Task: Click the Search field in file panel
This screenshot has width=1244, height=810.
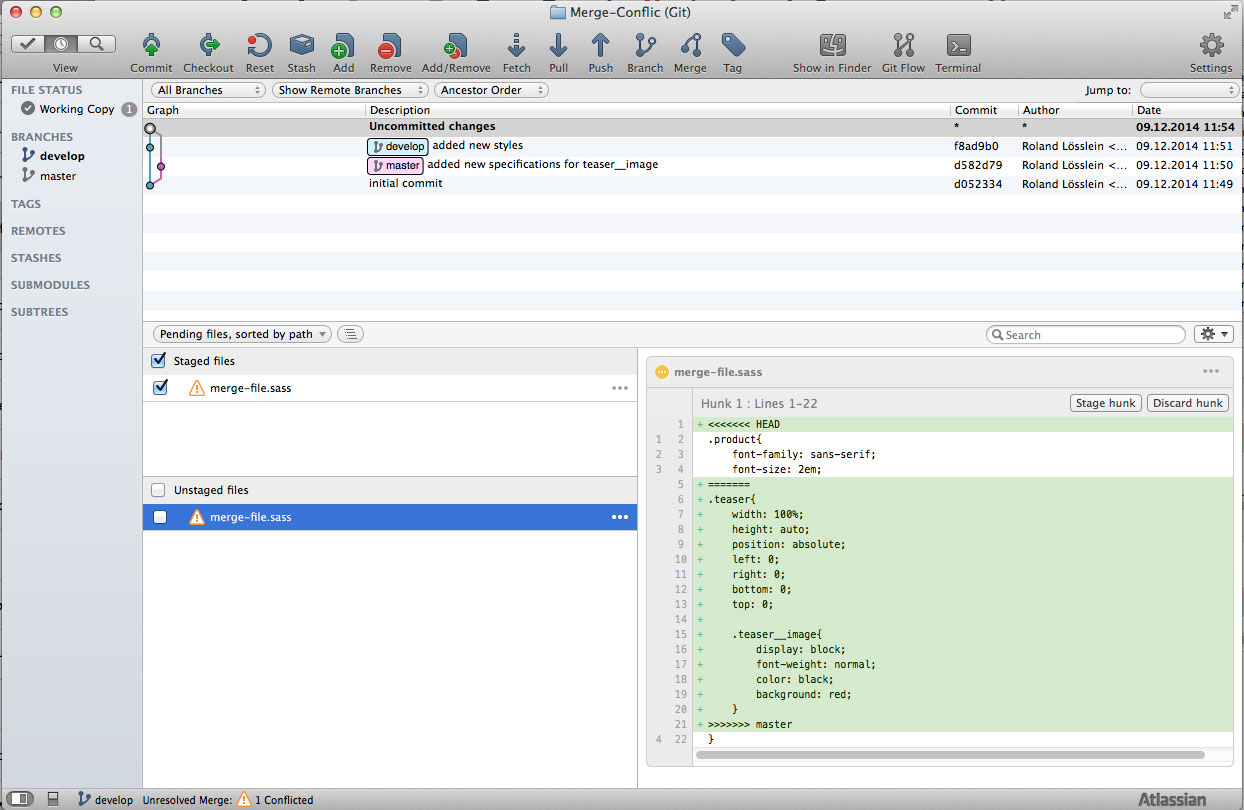Action: click(1085, 334)
